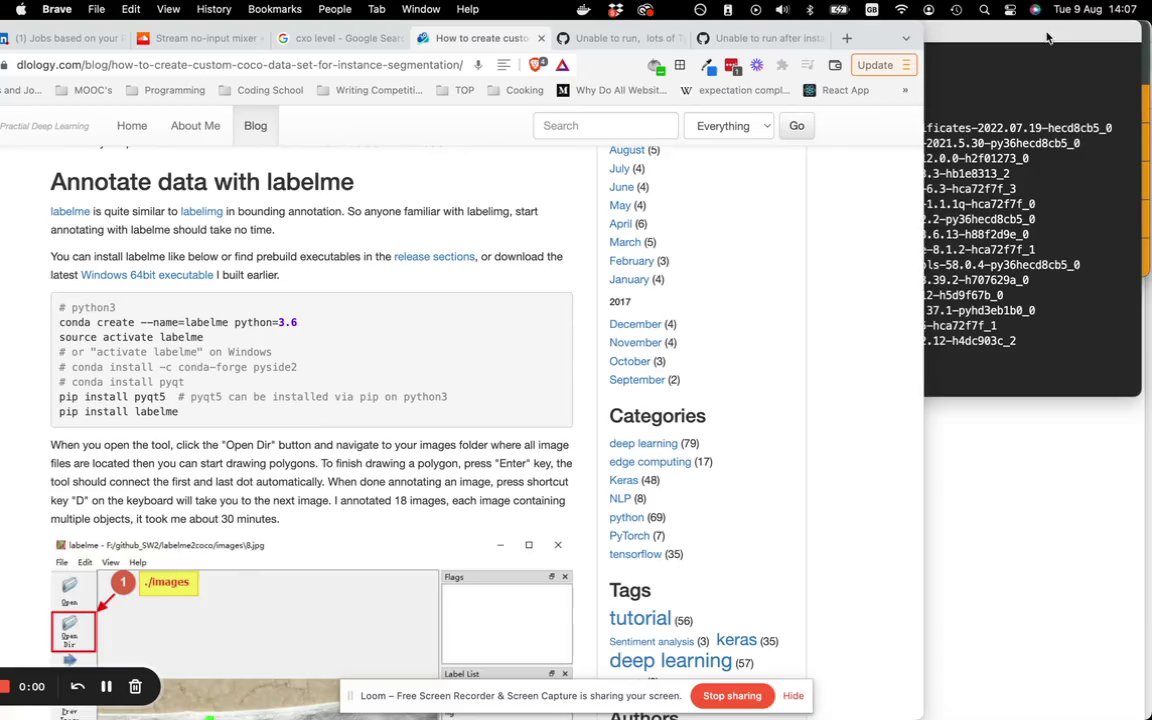The image size is (1152, 720).
Task: Open the 'tutorial' tag link
Action: (x=640, y=618)
